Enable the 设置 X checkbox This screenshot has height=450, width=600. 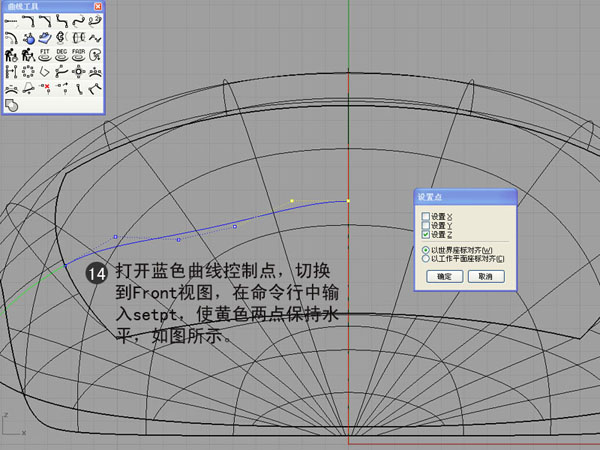click(426, 216)
